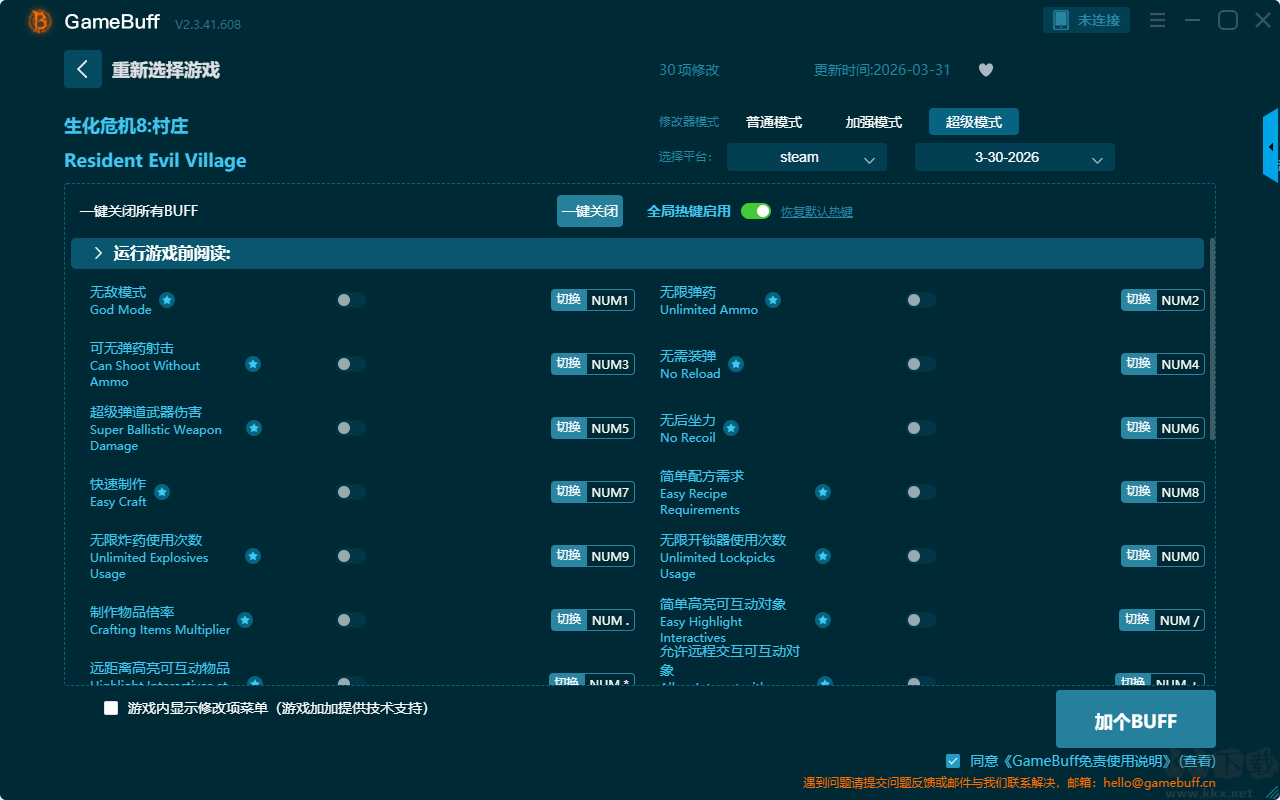Click the phone icon in connection status

point(1061,20)
